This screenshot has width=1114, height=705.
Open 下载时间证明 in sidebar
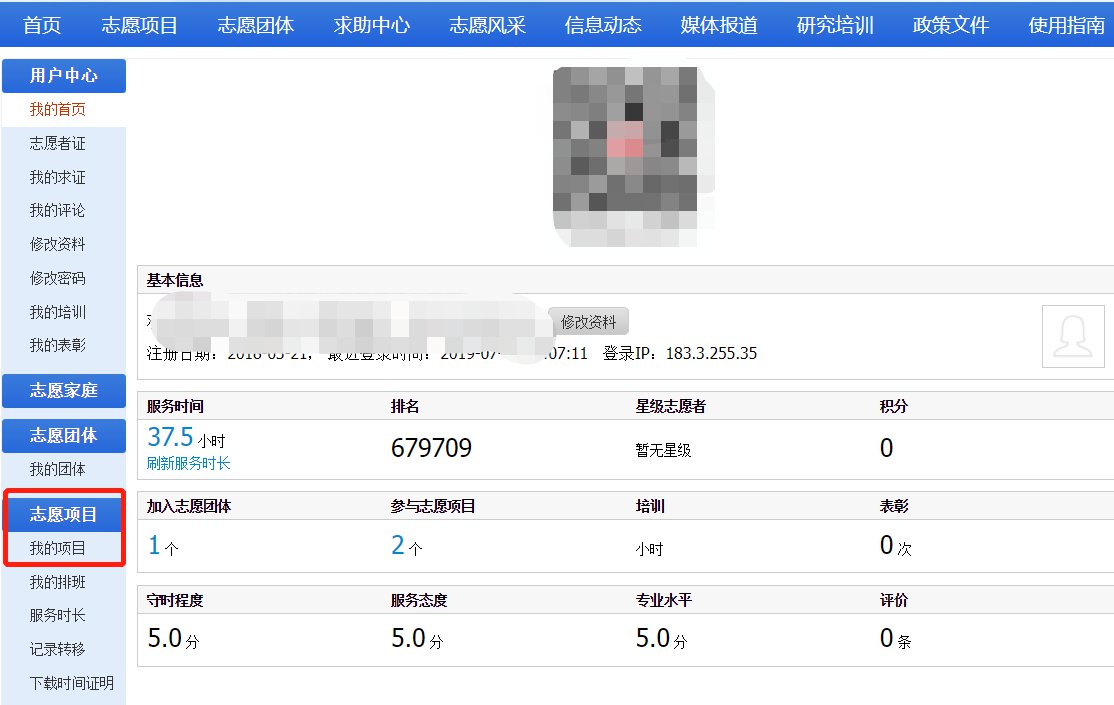point(71,683)
